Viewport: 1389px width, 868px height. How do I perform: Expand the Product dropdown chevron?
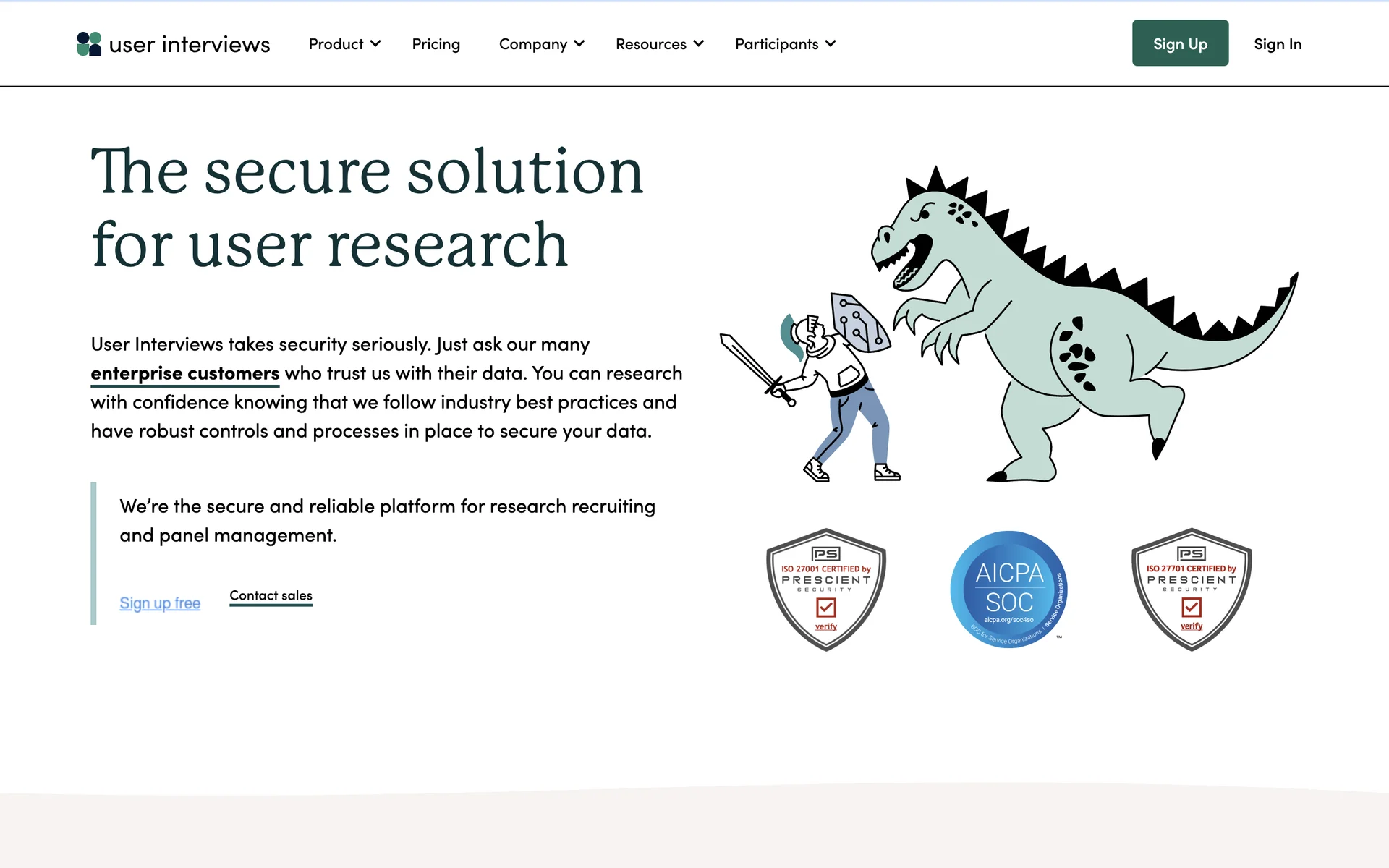pyautogui.click(x=375, y=44)
